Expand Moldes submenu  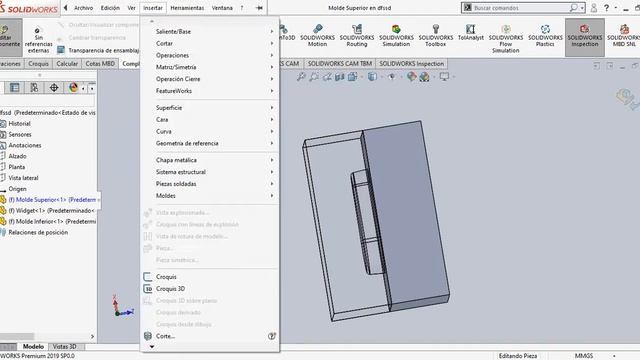pos(210,196)
